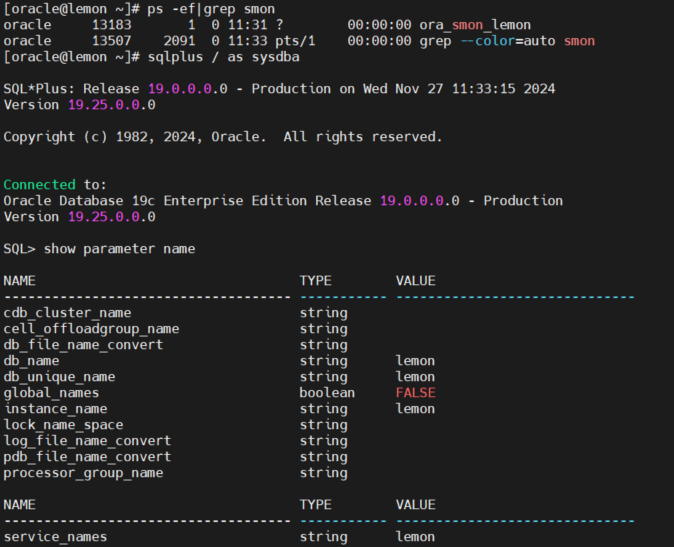Screen dimensions: 674x547
Task: Click first NAME column header
Action: (19, 281)
